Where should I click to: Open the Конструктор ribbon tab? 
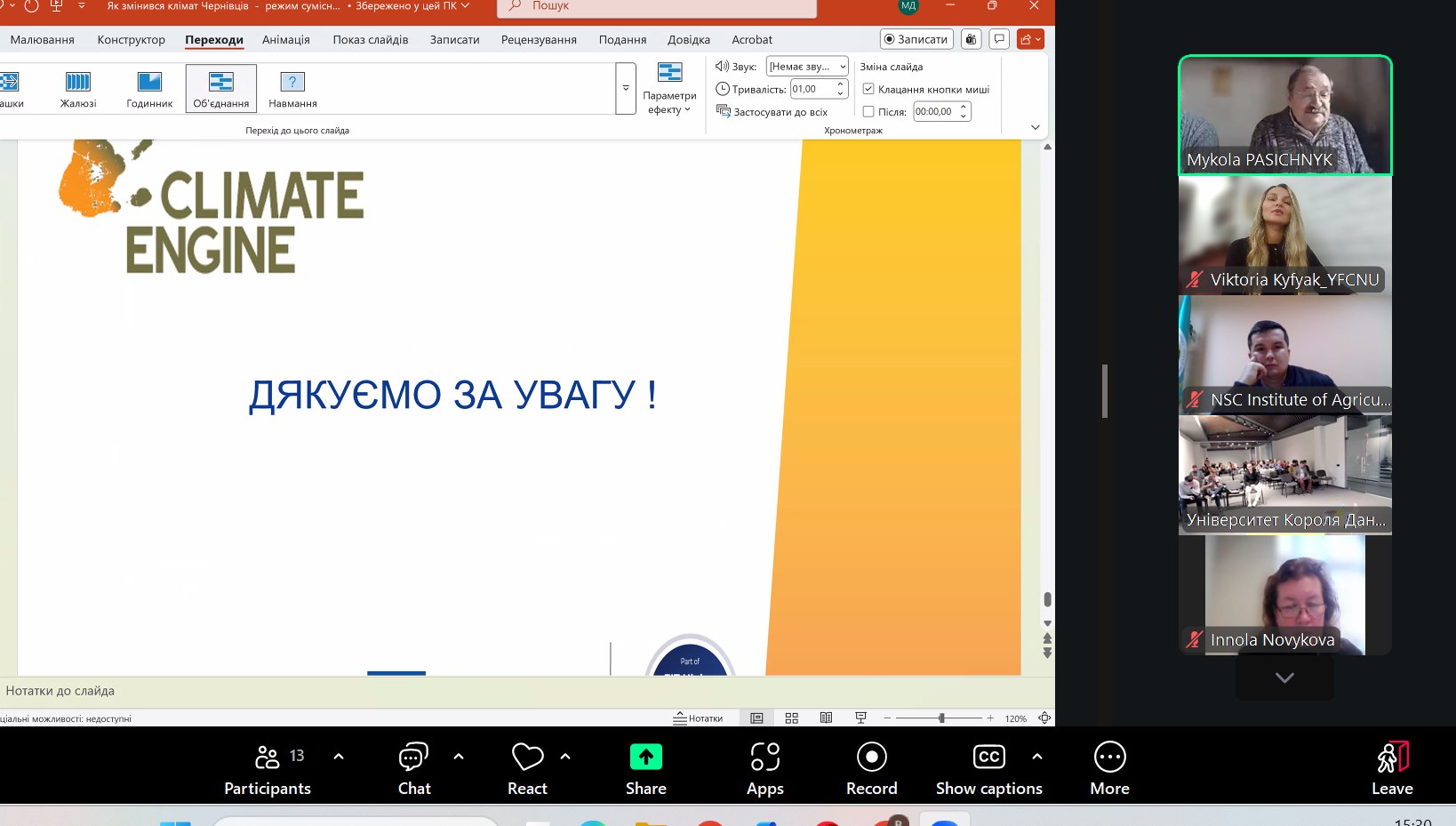132,39
